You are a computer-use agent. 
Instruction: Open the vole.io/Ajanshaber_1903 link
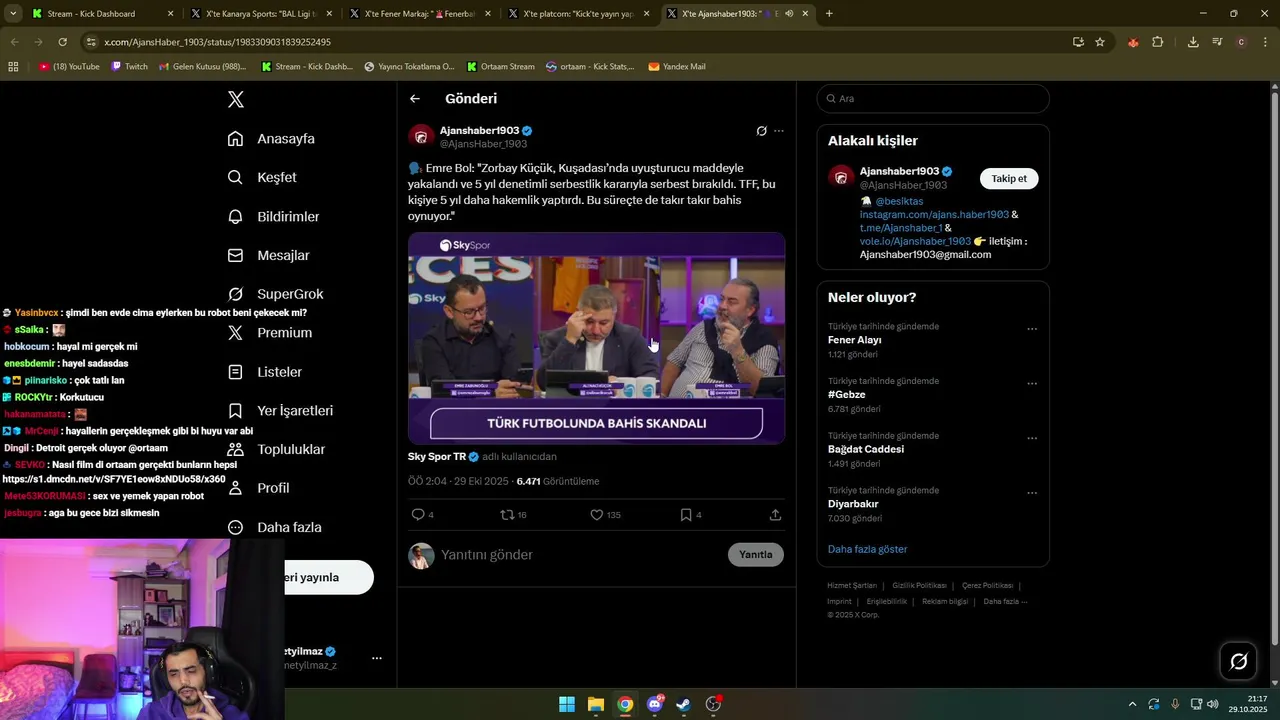click(915, 241)
